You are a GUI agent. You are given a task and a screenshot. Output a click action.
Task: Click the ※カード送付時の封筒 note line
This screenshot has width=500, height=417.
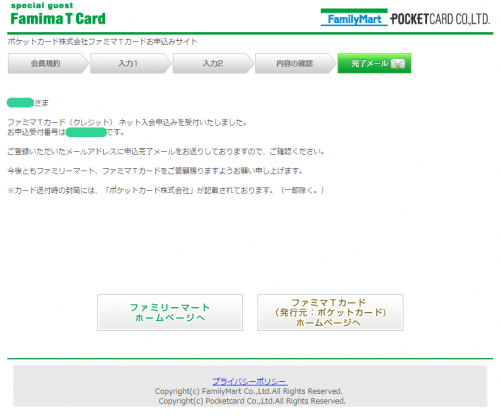[x=166, y=190]
